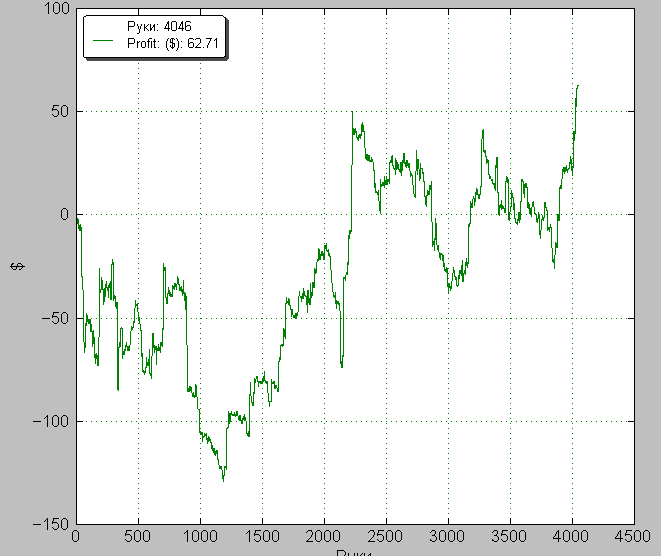Click the x-axis label 2000
Screen dimensions: 661x556
click(324, 537)
